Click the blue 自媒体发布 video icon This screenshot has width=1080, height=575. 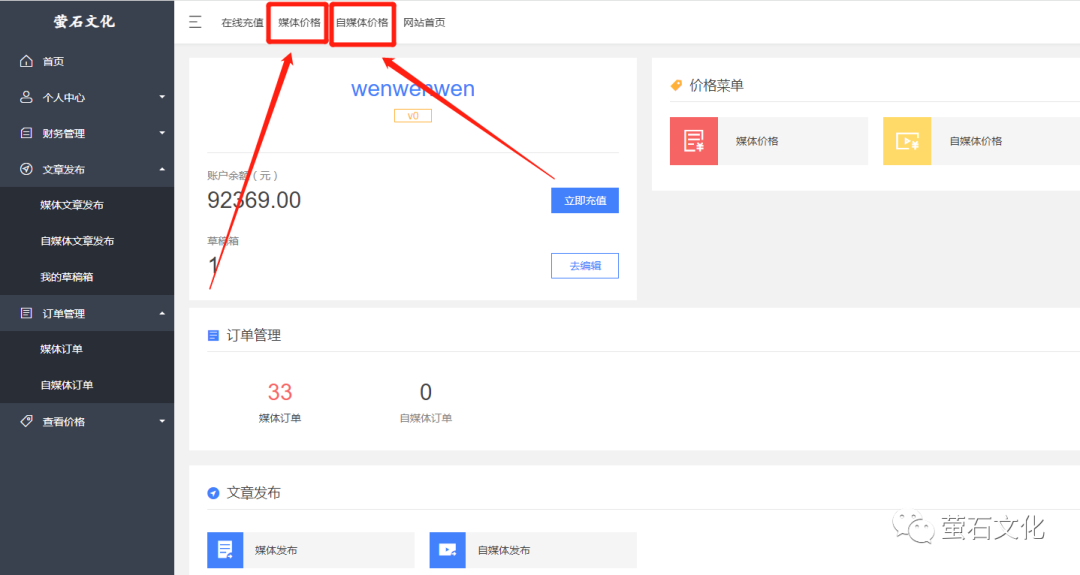point(448,550)
